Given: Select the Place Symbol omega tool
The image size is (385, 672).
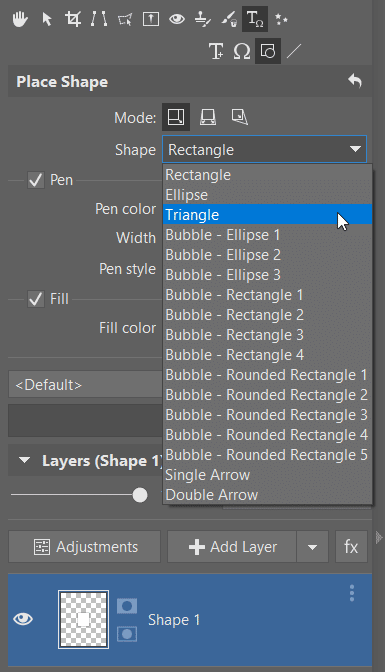Looking at the screenshot, I should click(x=242, y=51).
